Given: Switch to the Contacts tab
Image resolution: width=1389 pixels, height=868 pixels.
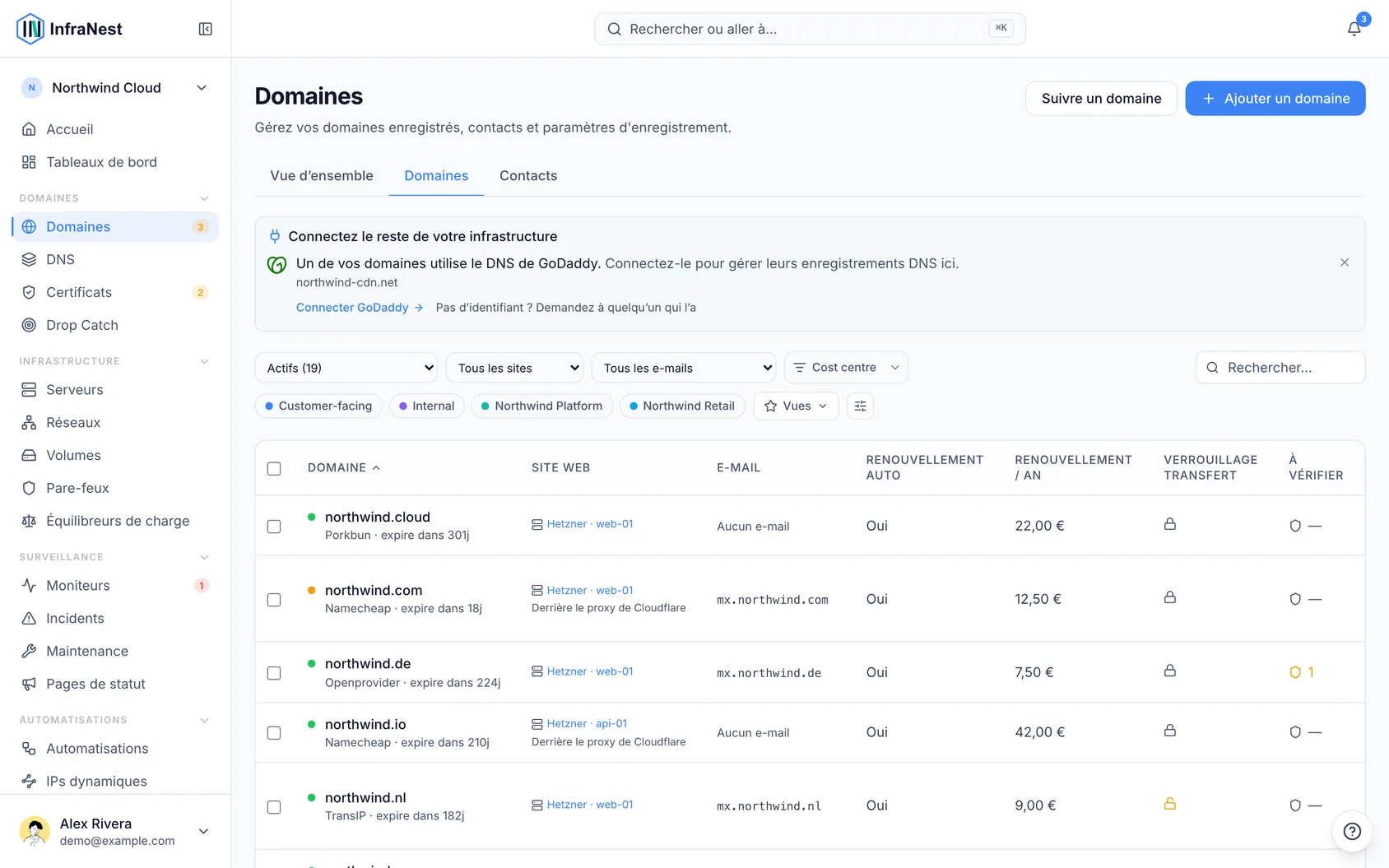Looking at the screenshot, I should (528, 175).
